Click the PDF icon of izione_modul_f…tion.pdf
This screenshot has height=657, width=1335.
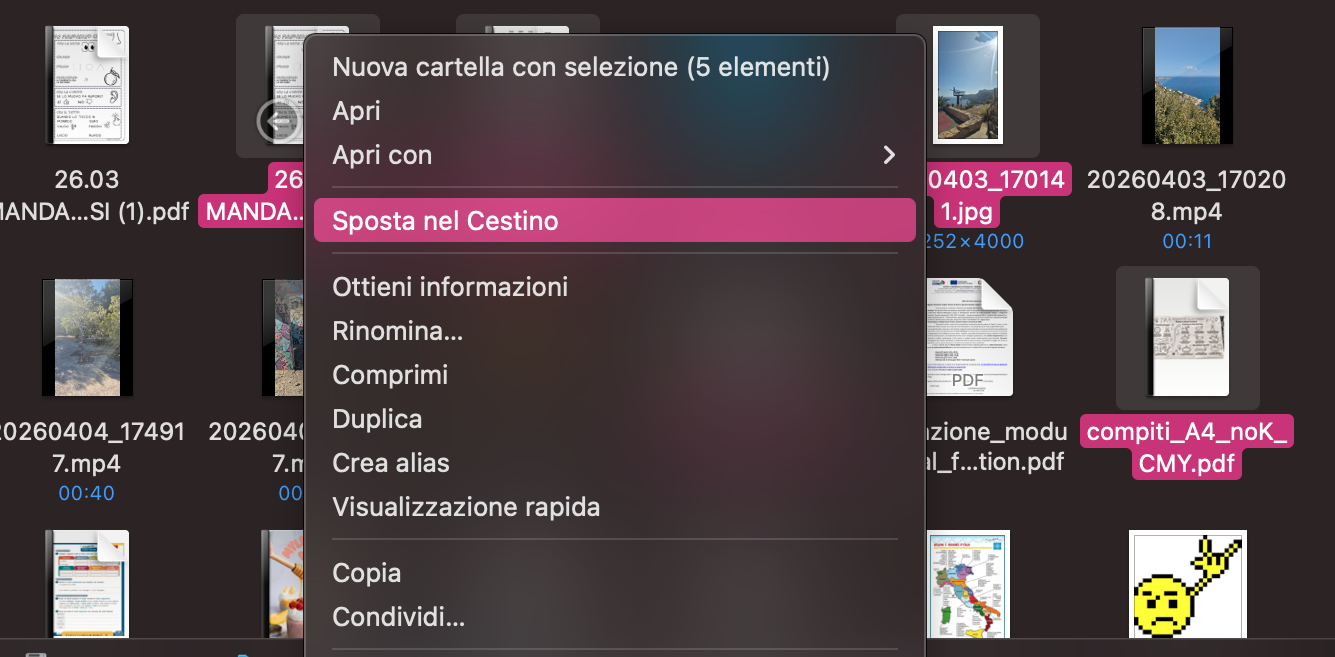point(968,337)
